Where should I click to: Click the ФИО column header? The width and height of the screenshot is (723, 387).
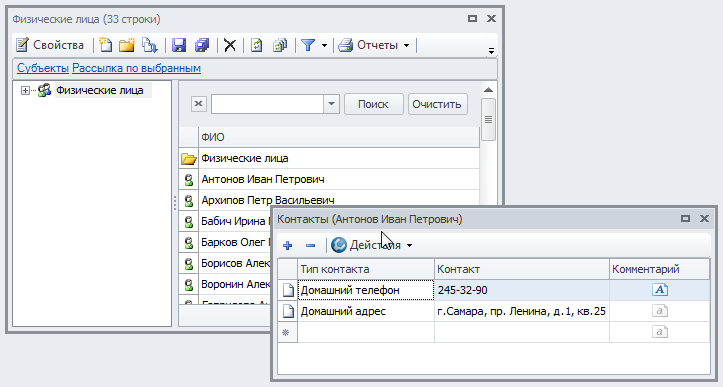coord(339,137)
